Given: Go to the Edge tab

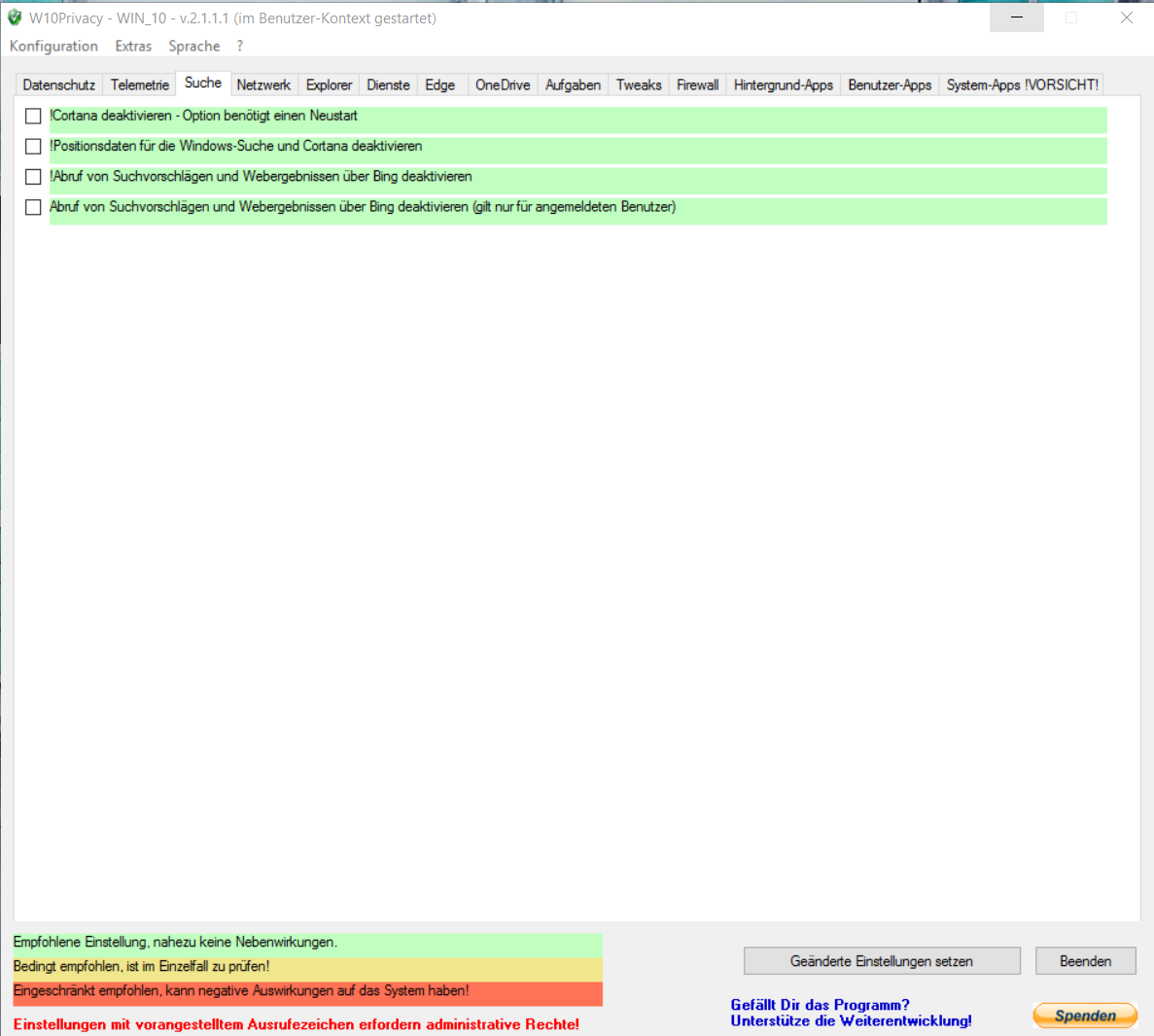Looking at the screenshot, I should 440,85.
